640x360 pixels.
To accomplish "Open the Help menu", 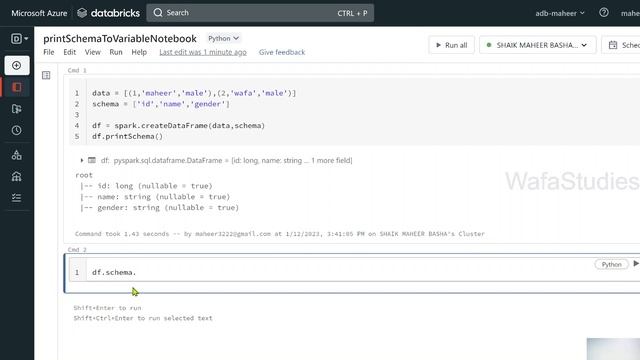I will click(139, 52).
